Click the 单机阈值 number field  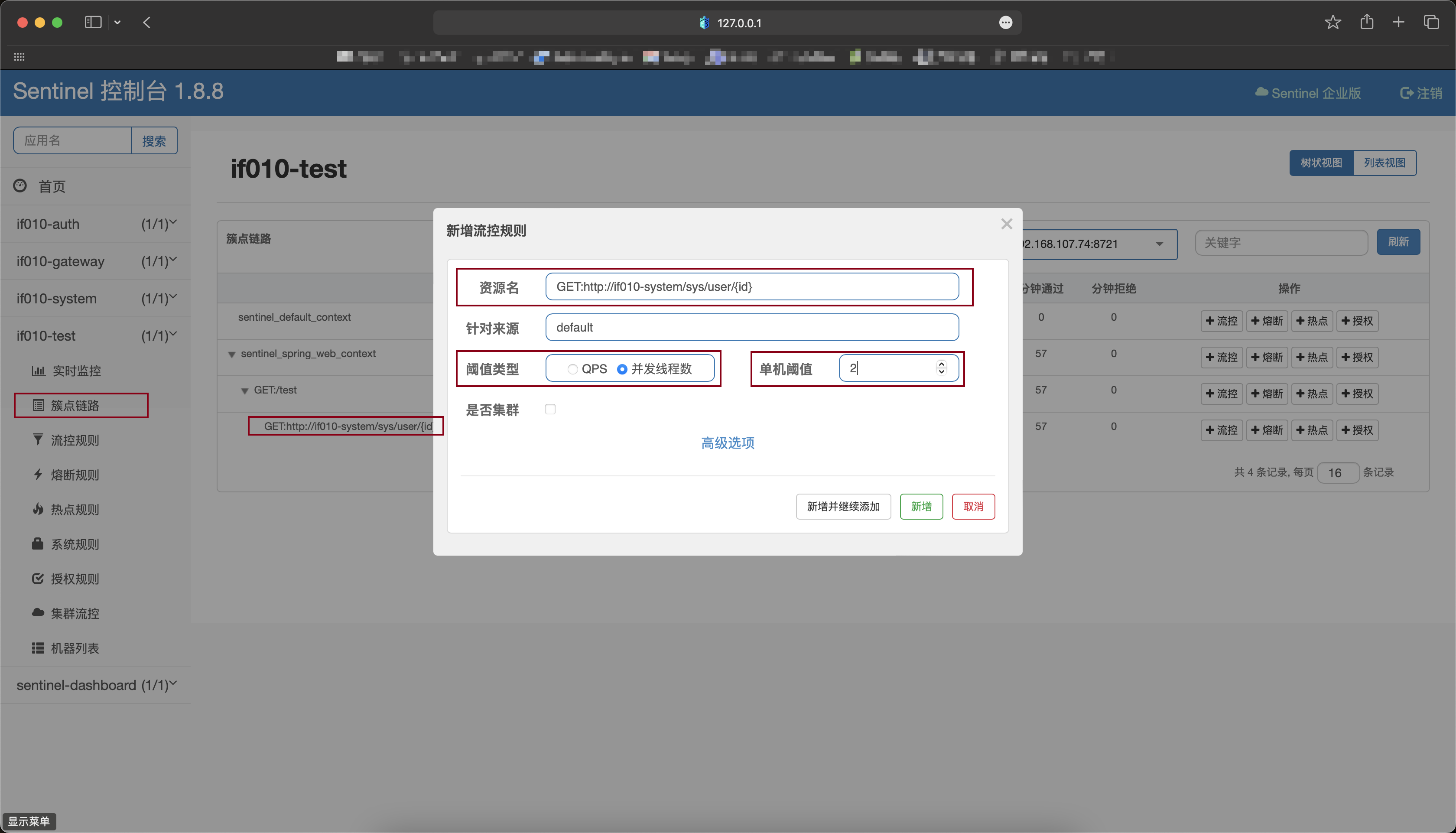pyautogui.click(x=898, y=368)
